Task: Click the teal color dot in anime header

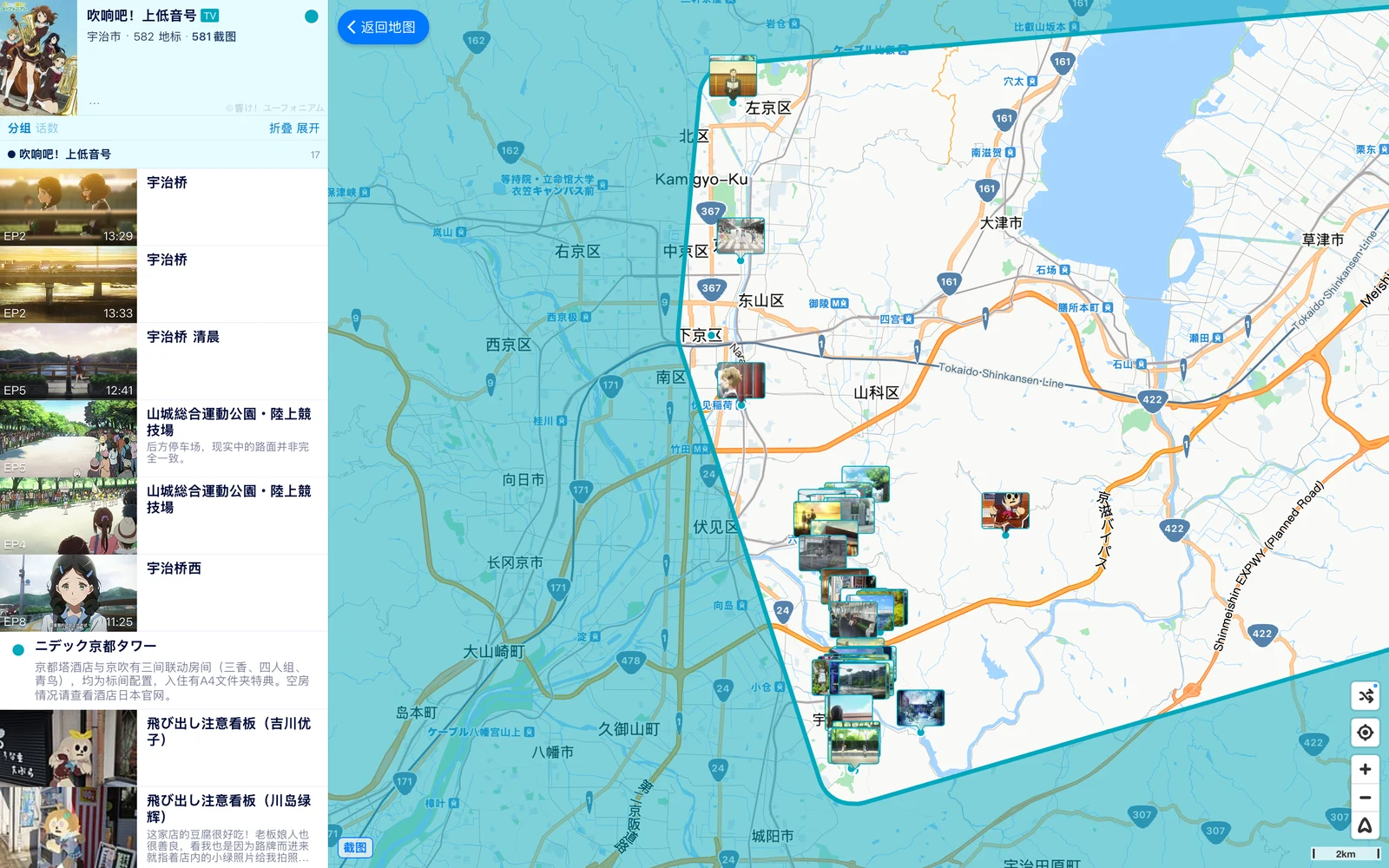Action: click(312, 16)
